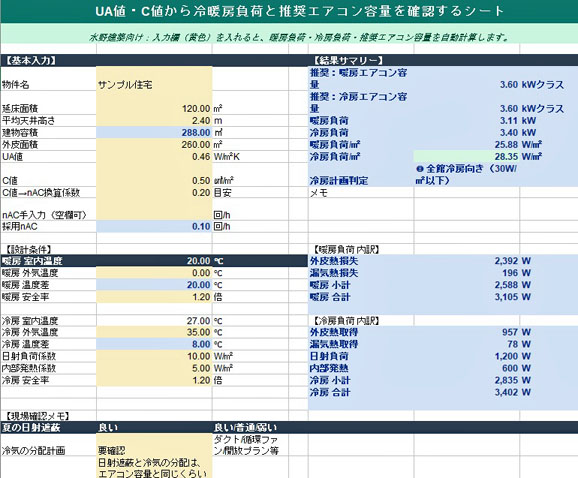Click the 【基本入力】 section header
The height and width of the screenshot is (478, 578).
click(29, 60)
